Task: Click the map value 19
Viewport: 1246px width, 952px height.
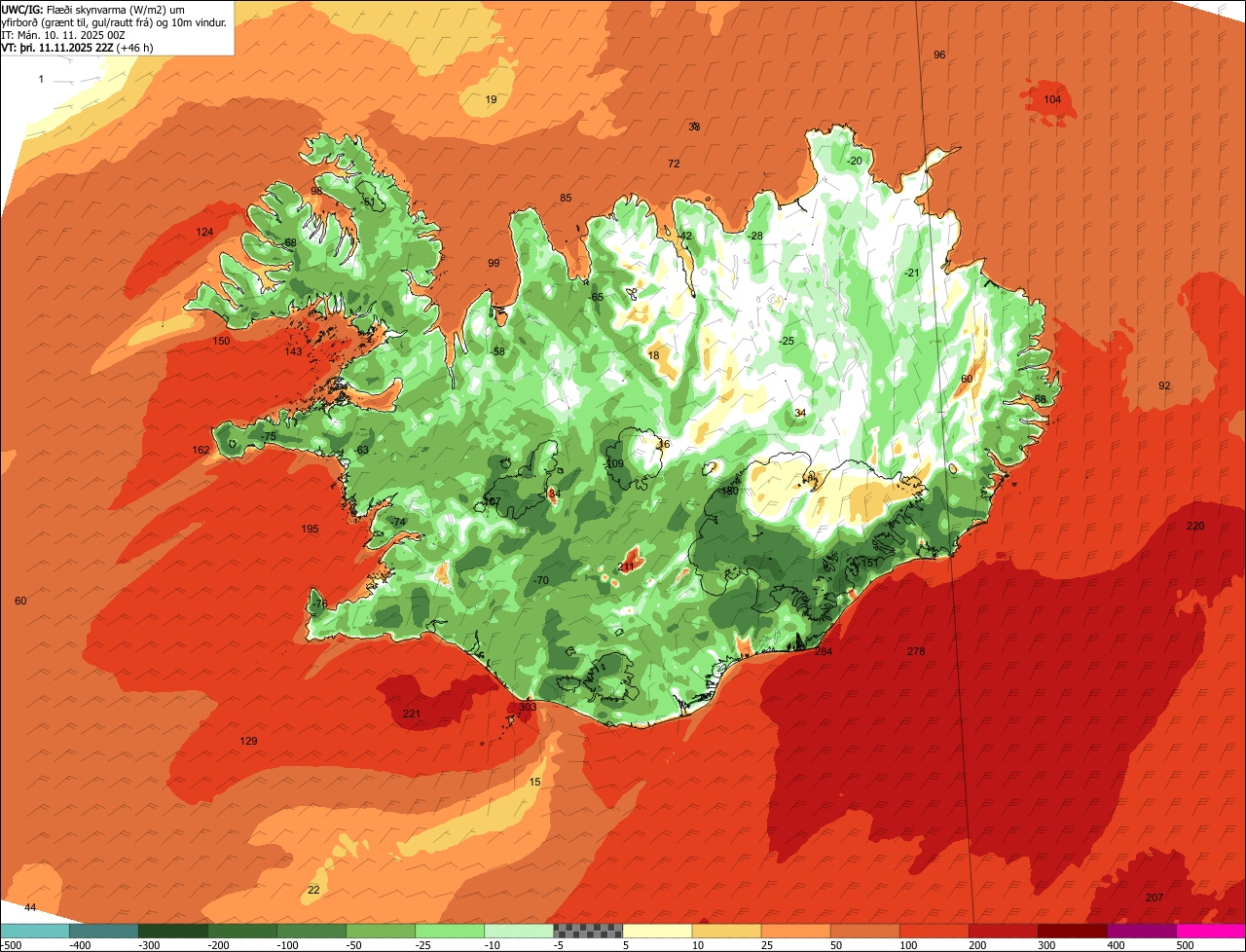Action: tap(491, 99)
